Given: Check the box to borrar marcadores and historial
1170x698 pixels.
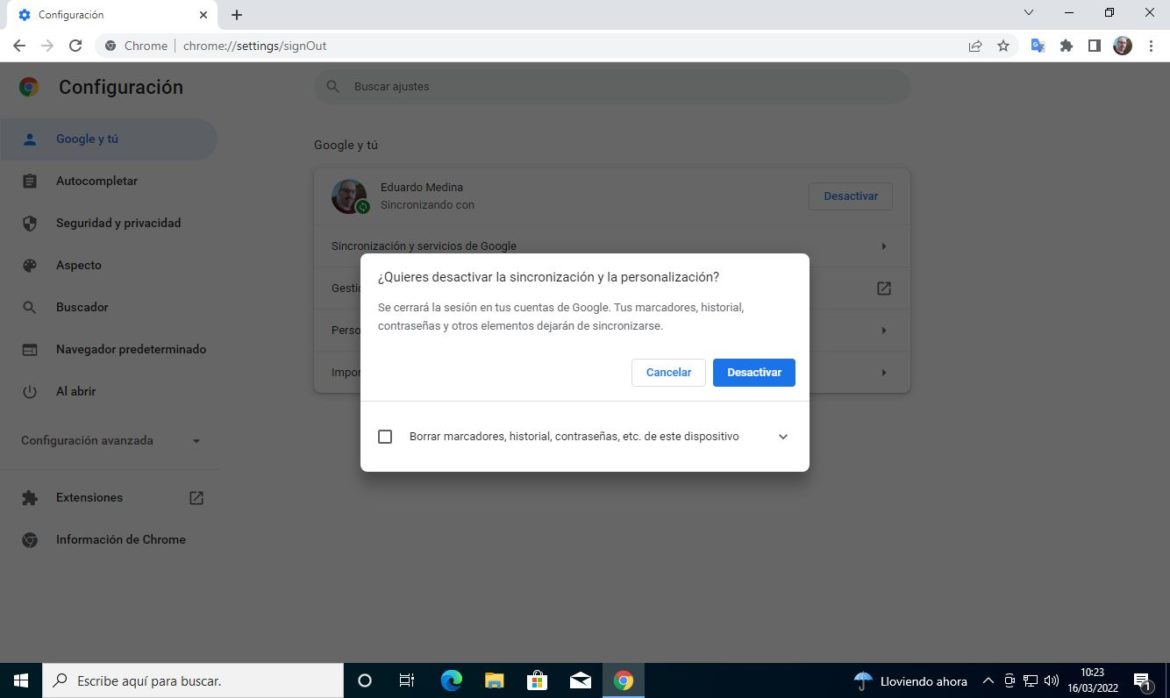Looking at the screenshot, I should tap(385, 436).
